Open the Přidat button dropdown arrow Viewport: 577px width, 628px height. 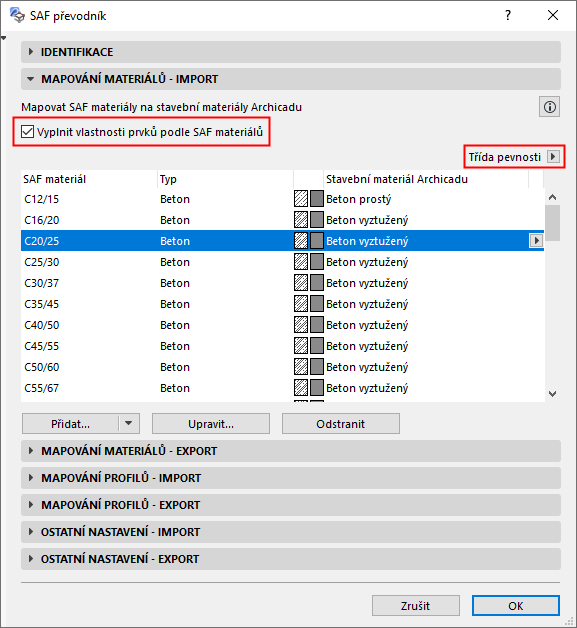click(129, 423)
